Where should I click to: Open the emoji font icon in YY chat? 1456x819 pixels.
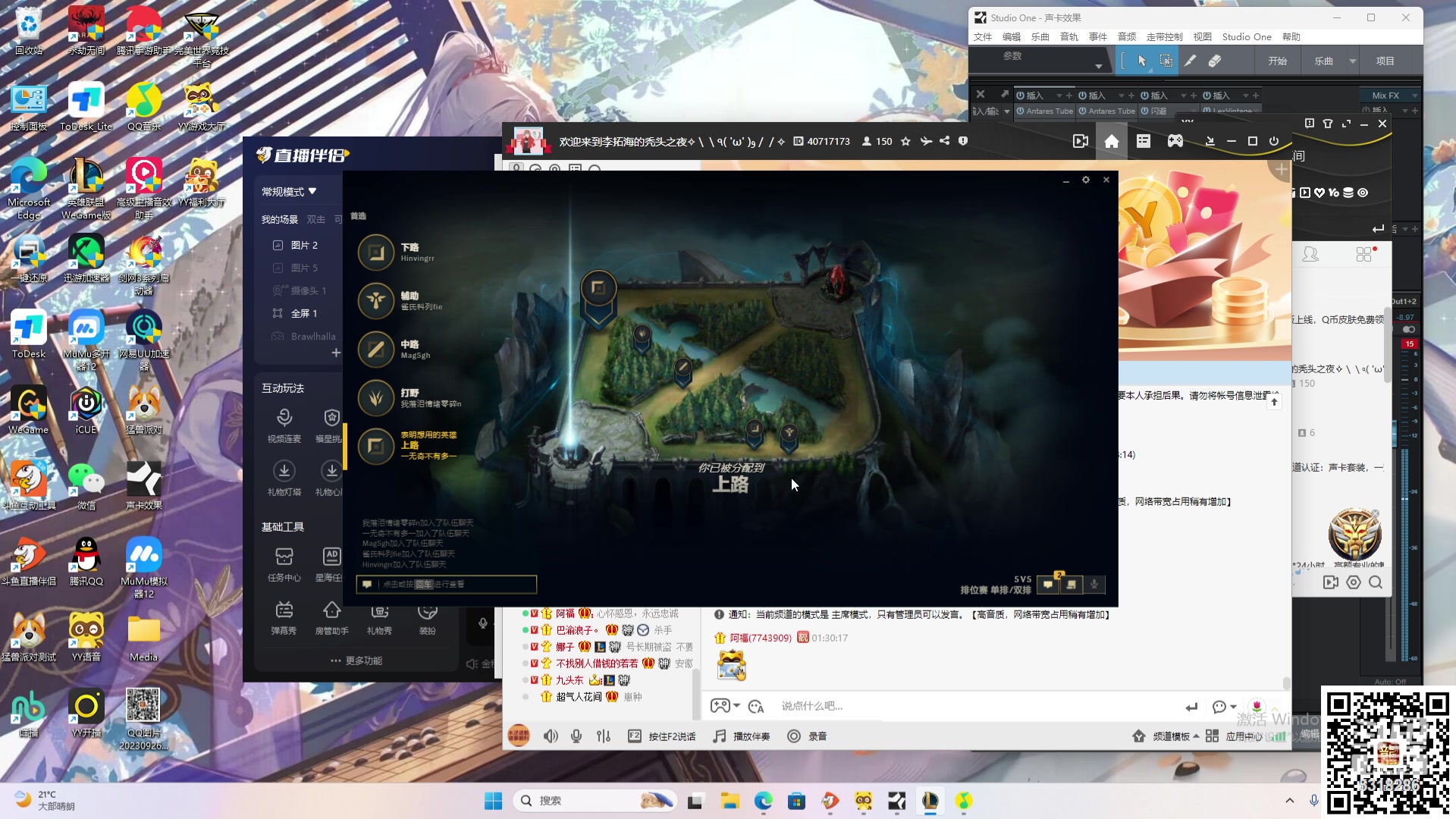pyautogui.click(x=756, y=707)
